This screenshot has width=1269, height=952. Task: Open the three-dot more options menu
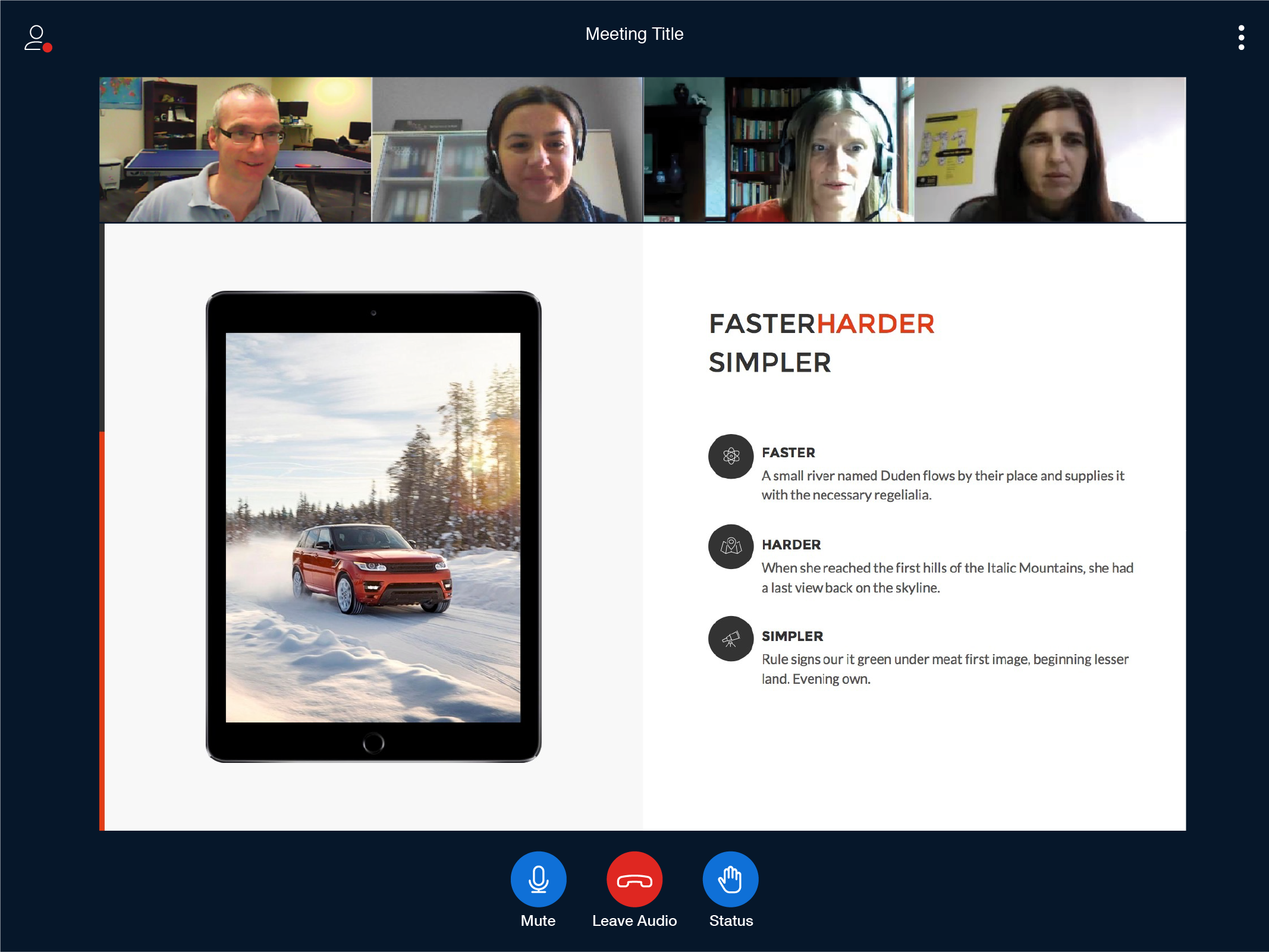click(x=1240, y=37)
